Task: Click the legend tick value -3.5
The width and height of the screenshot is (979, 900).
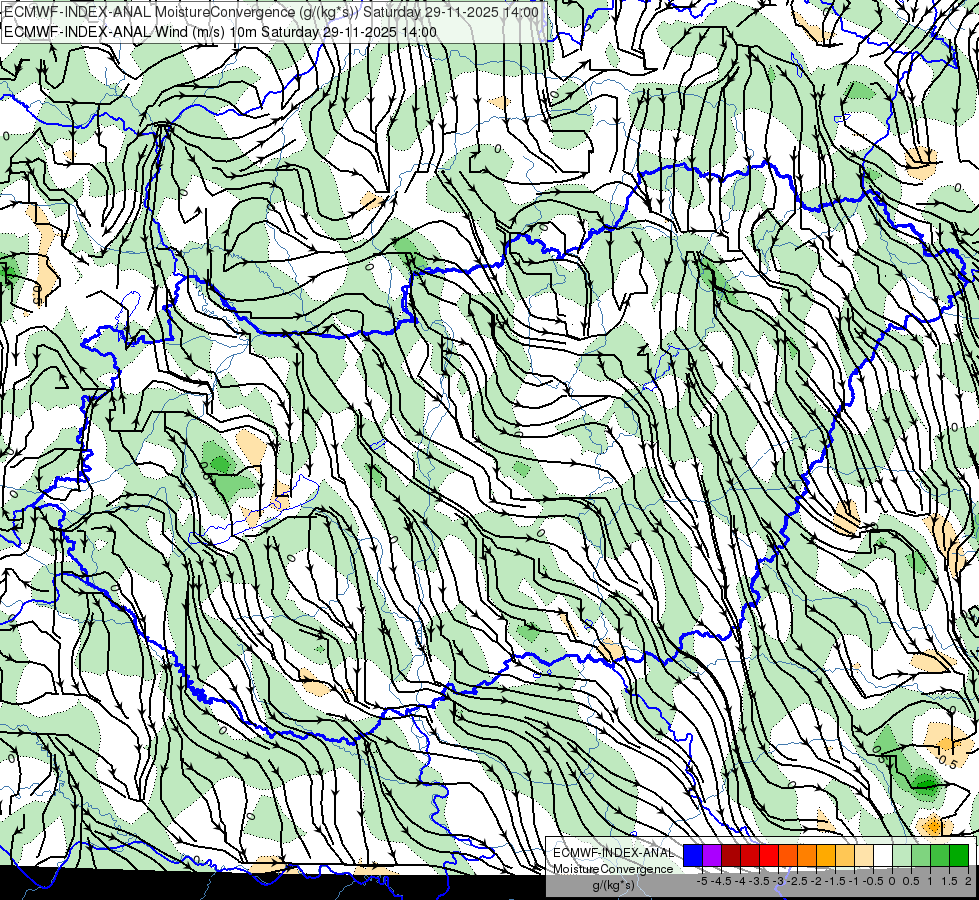Action: 759,881
